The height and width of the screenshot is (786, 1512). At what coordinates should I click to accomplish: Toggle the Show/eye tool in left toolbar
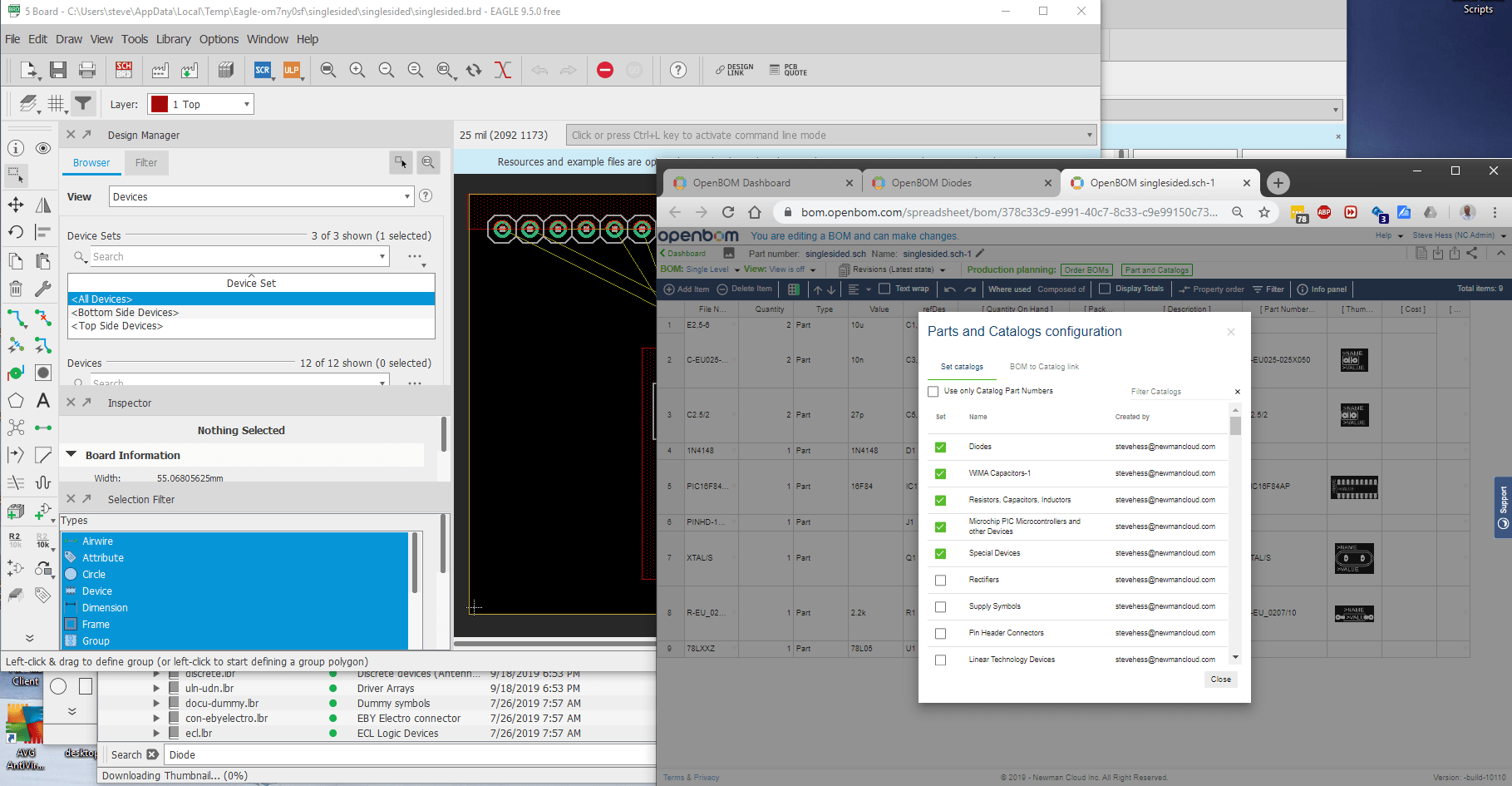tap(43, 148)
